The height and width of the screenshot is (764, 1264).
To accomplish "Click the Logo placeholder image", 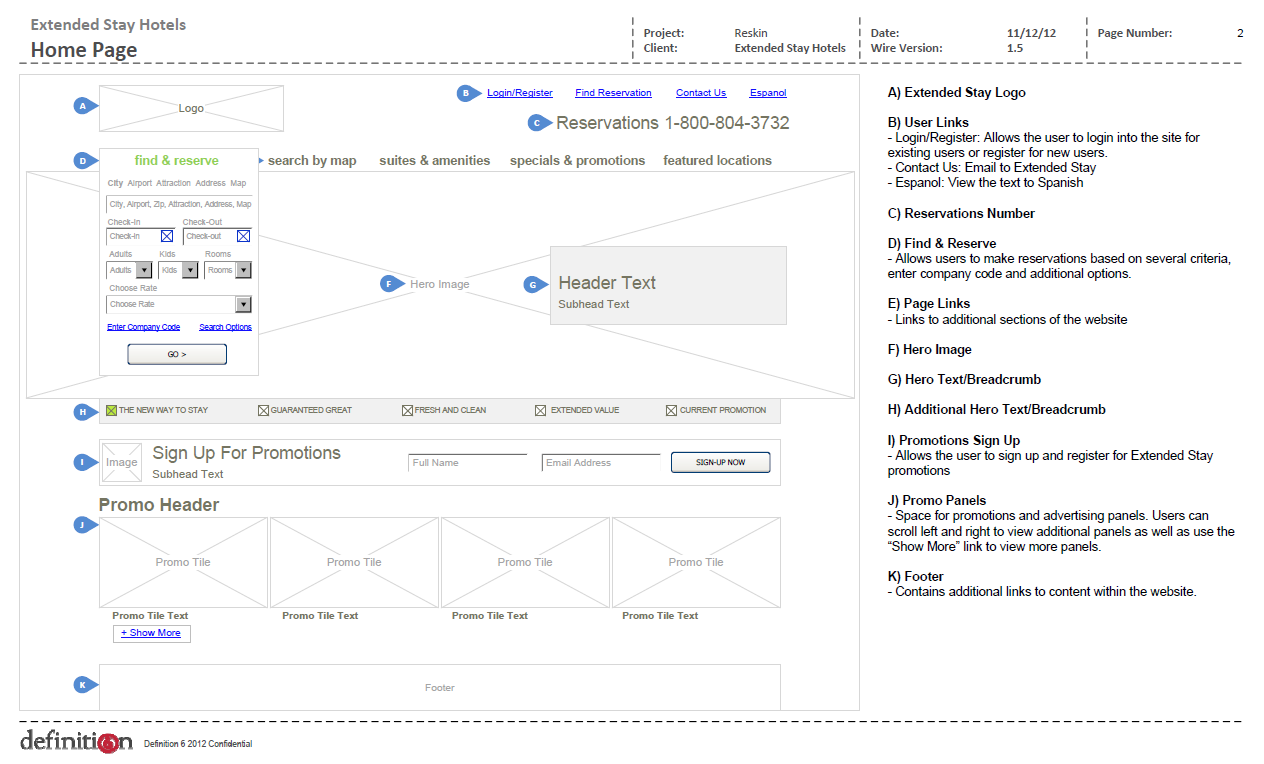I will coord(191,108).
